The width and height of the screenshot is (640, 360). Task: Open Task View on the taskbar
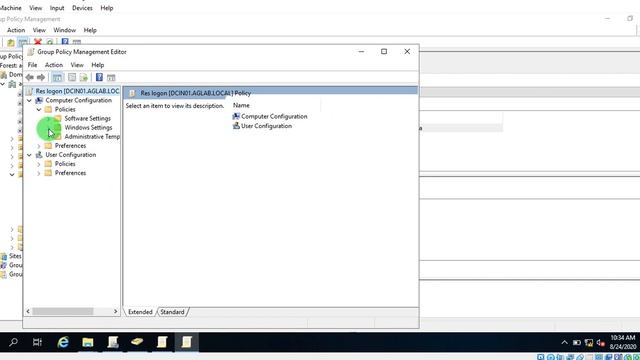tap(37, 342)
